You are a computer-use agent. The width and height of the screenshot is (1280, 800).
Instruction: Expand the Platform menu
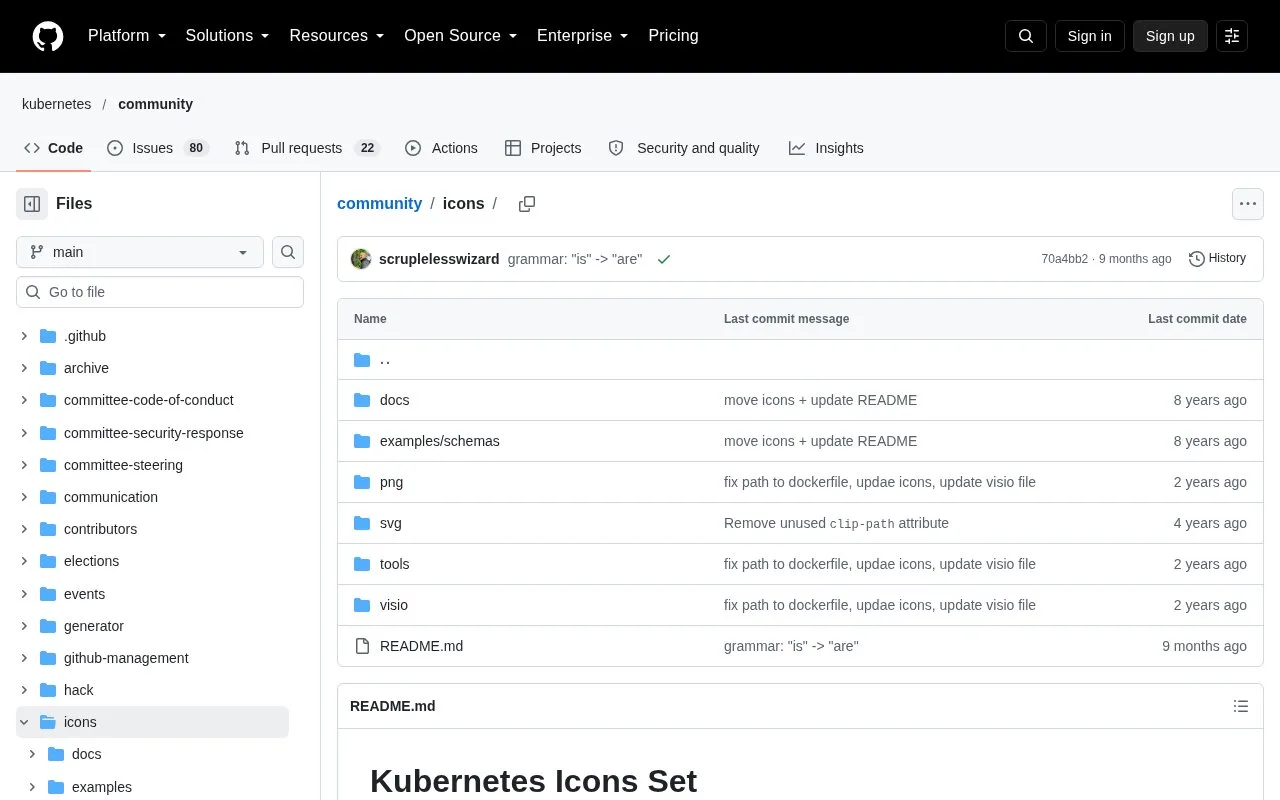(x=127, y=36)
